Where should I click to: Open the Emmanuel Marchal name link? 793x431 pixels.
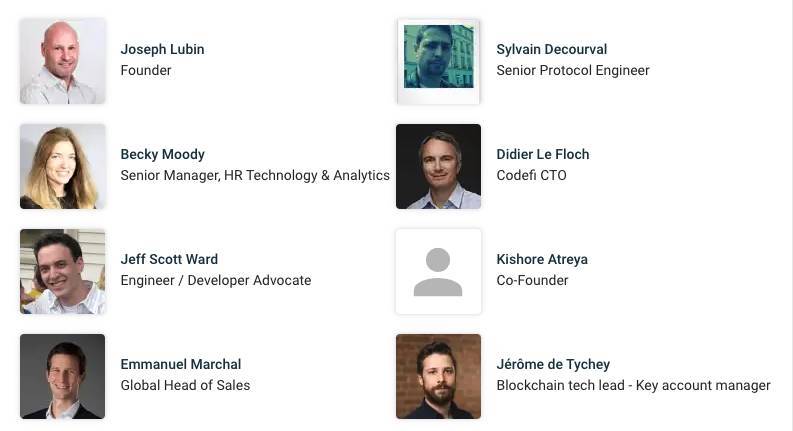181,364
